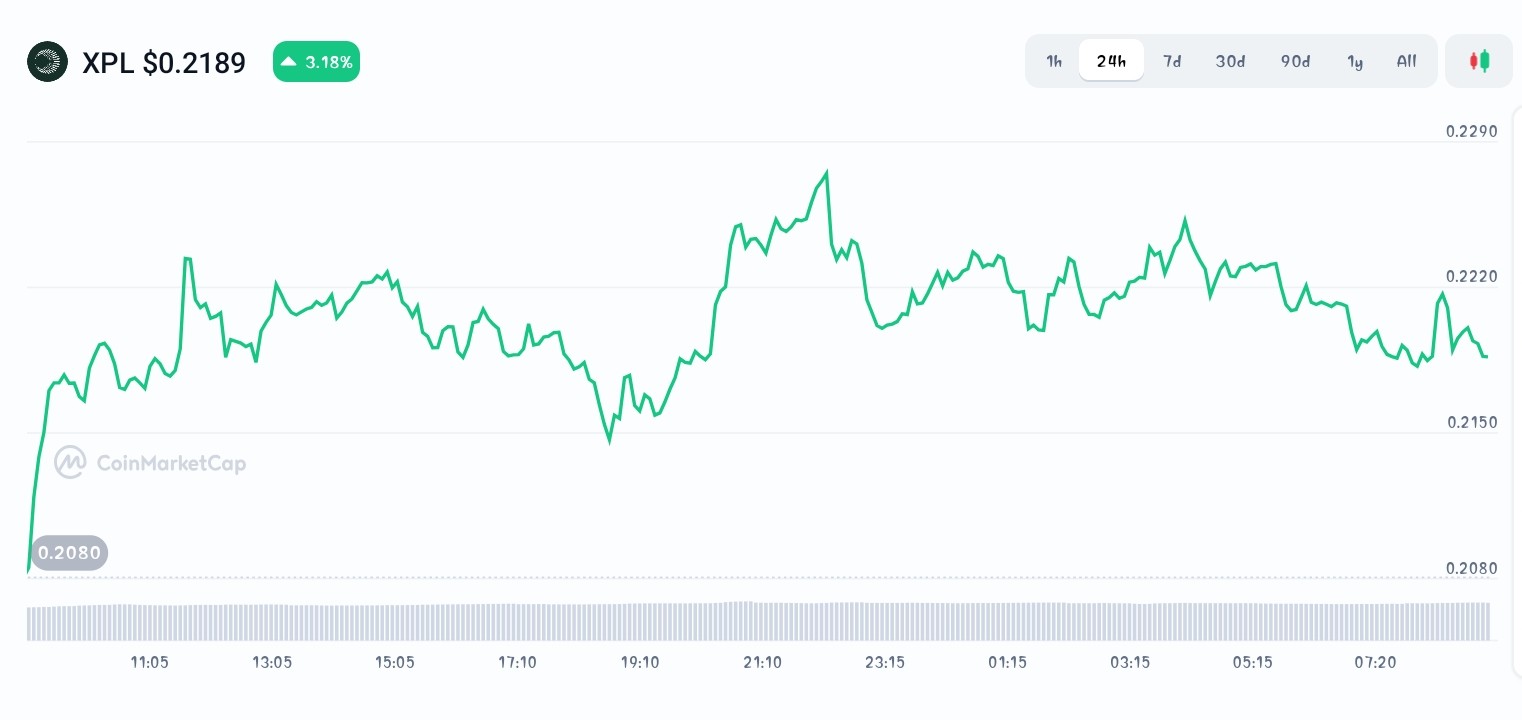This screenshot has width=1522, height=720.
Task: Toggle the candlestick chart view icon
Action: (x=1479, y=61)
